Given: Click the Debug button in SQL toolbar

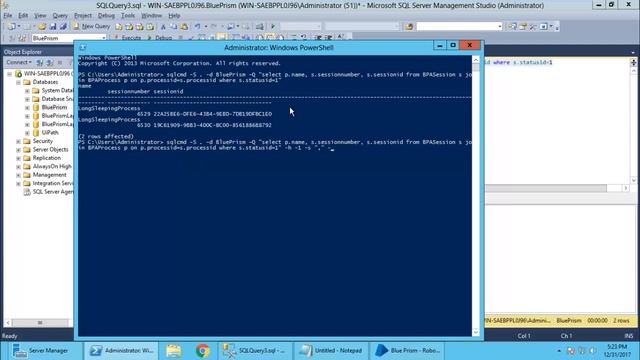Looking at the screenshot, I should [x=160, y=38].
